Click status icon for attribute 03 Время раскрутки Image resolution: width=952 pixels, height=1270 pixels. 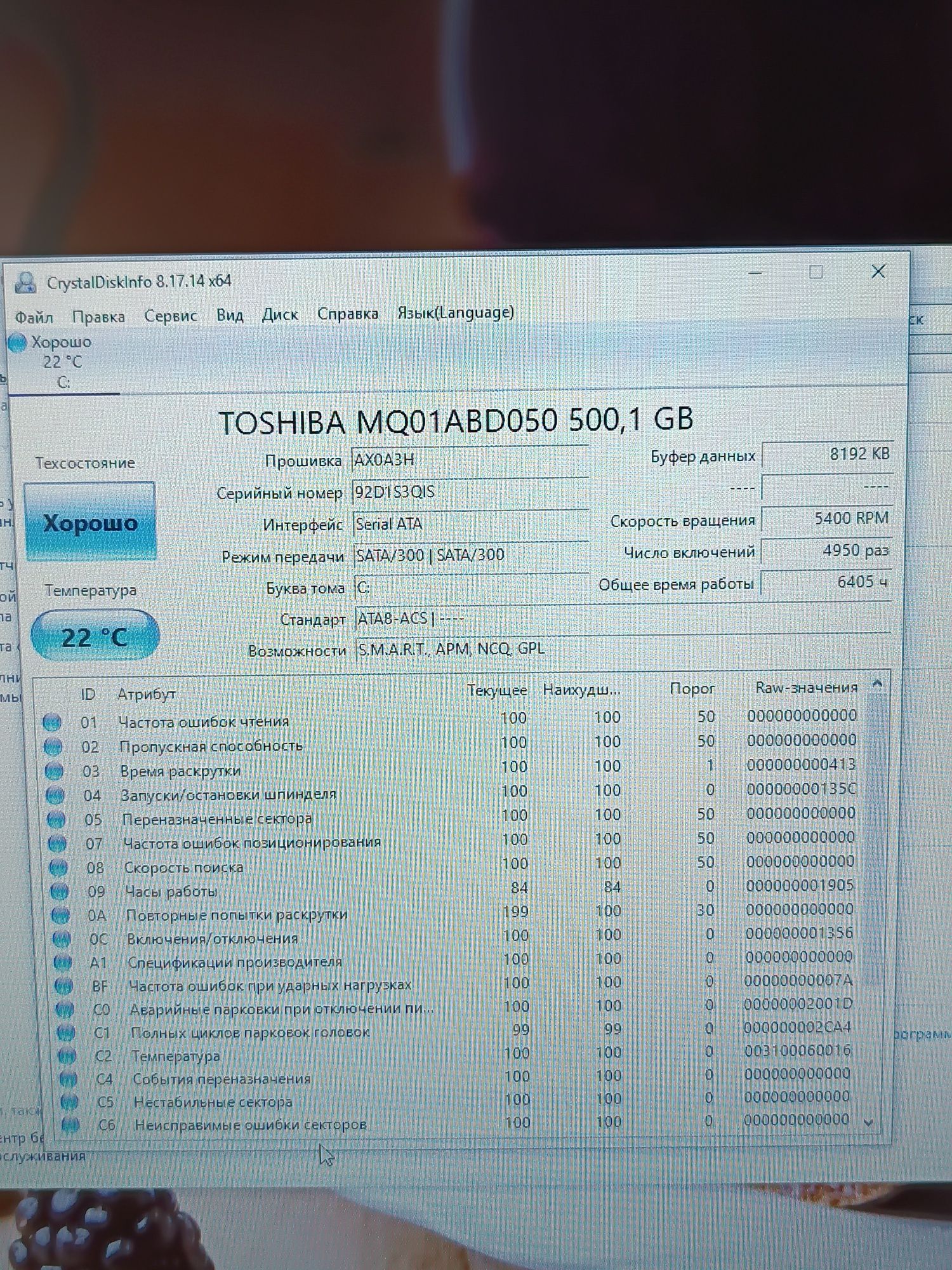(x=54, y=771)
